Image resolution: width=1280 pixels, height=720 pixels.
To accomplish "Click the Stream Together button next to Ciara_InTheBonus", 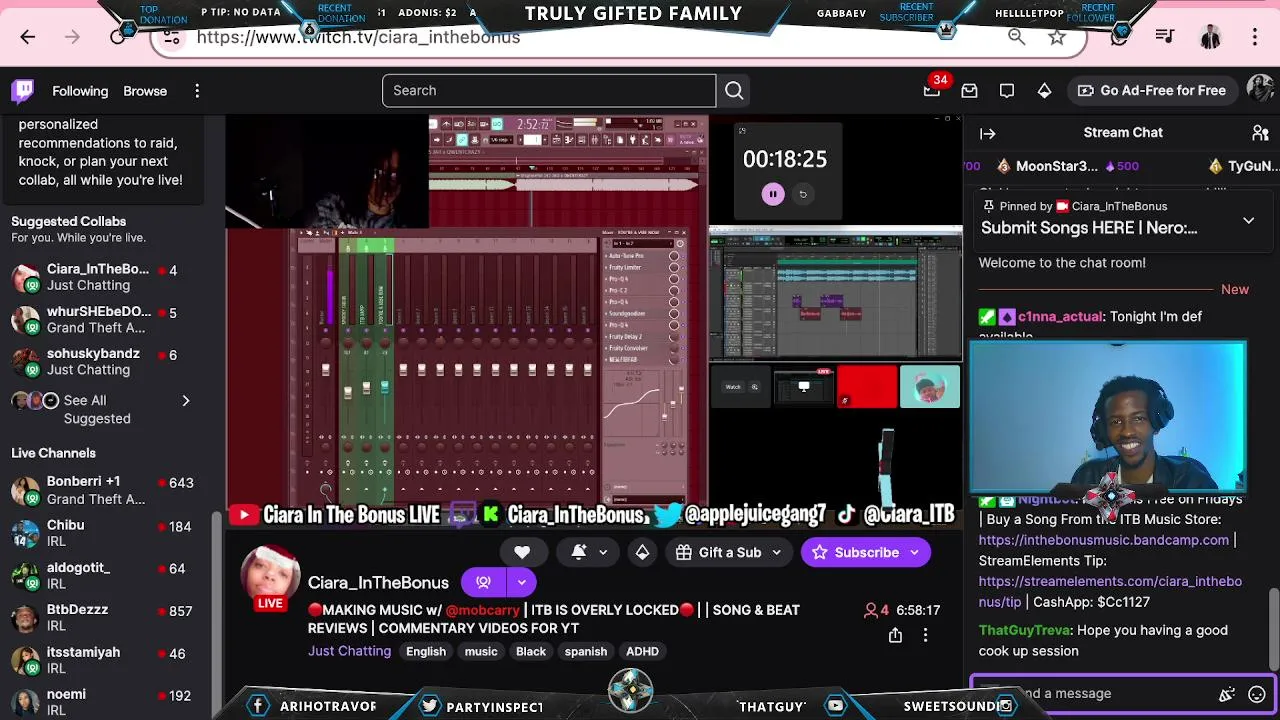I will coord(484,582).
